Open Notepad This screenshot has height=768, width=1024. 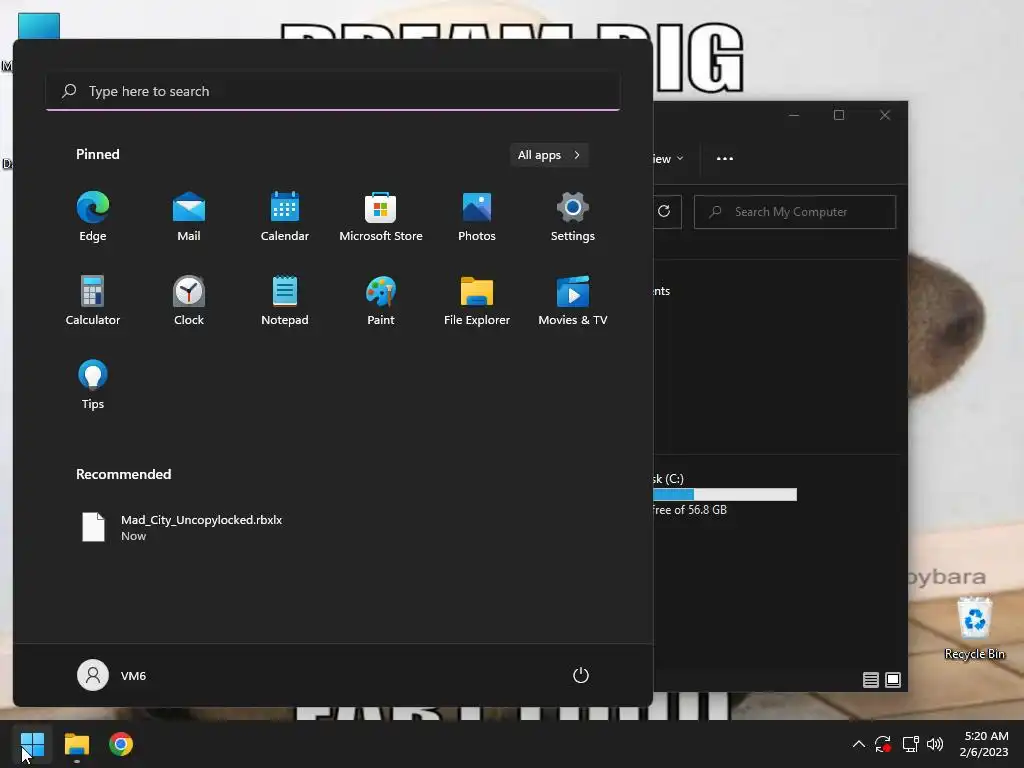pos(285,301)
